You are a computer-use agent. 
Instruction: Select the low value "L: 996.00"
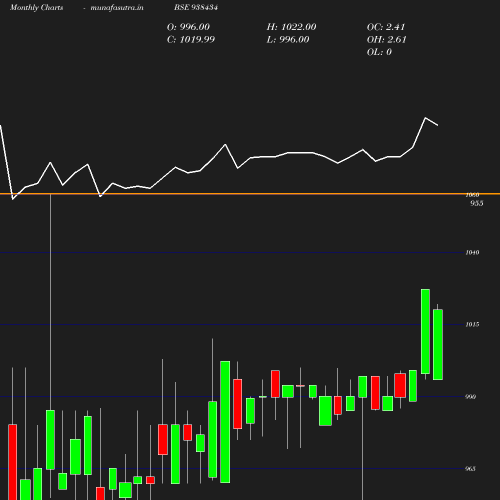(288, 40)
